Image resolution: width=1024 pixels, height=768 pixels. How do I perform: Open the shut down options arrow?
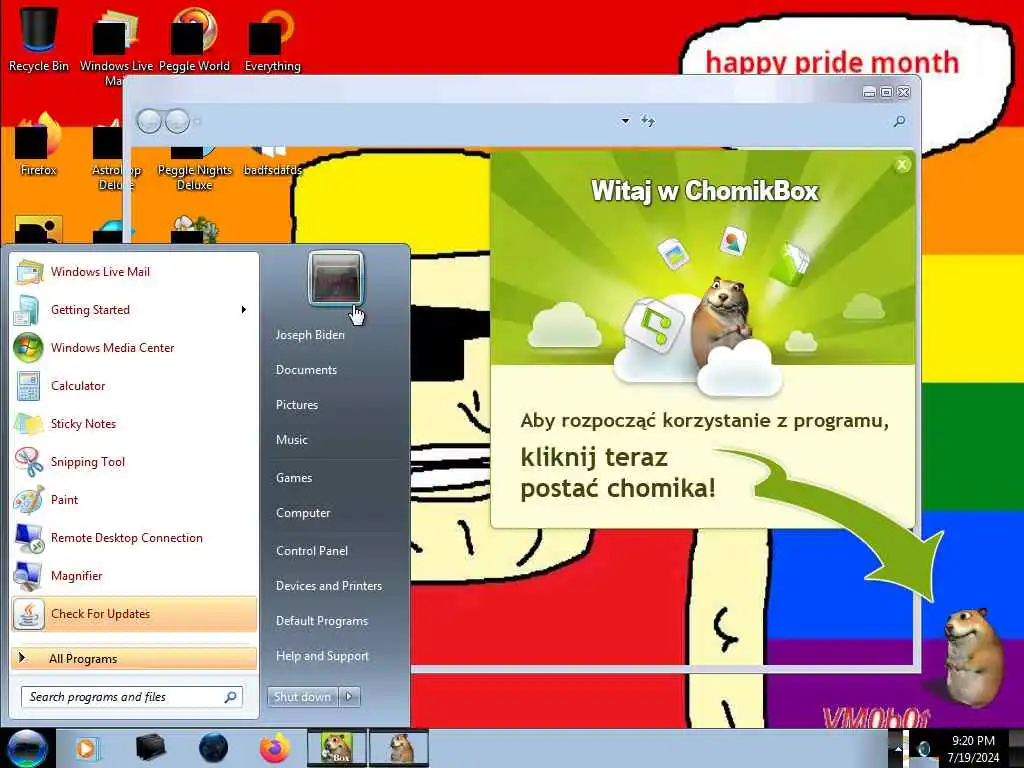click(x=349, y=697)
